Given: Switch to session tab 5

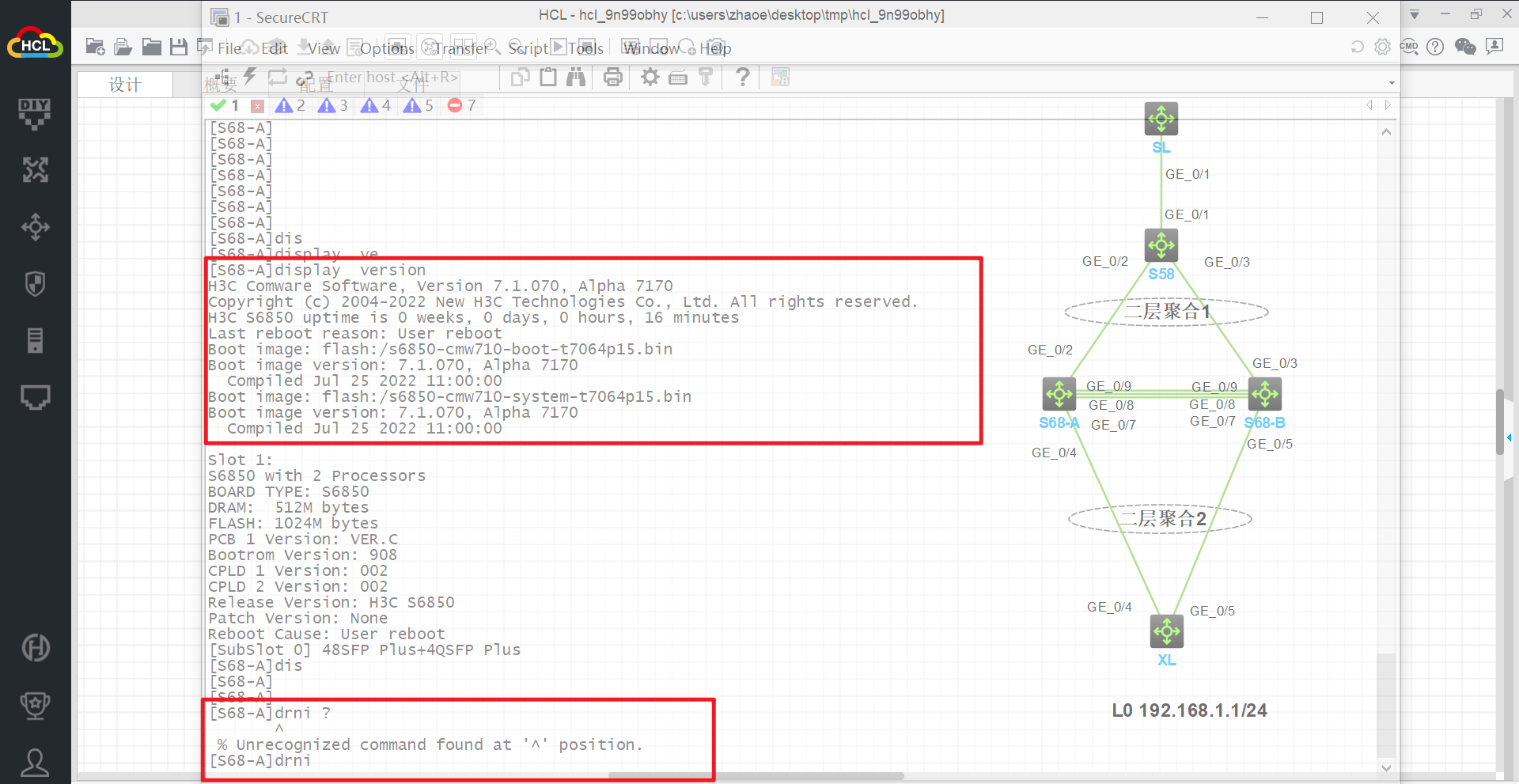Looking at the screenshot, I should pos(418,105).
